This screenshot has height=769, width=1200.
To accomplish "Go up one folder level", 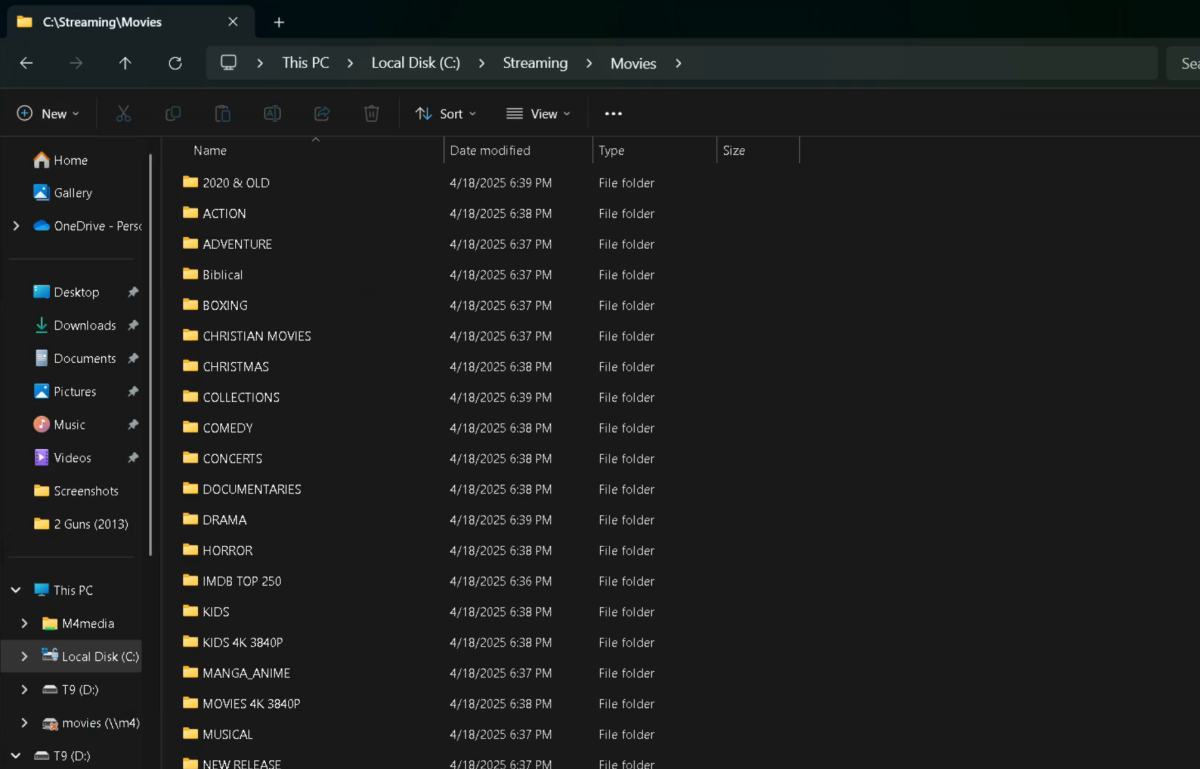I will click(x=125, y=62).
